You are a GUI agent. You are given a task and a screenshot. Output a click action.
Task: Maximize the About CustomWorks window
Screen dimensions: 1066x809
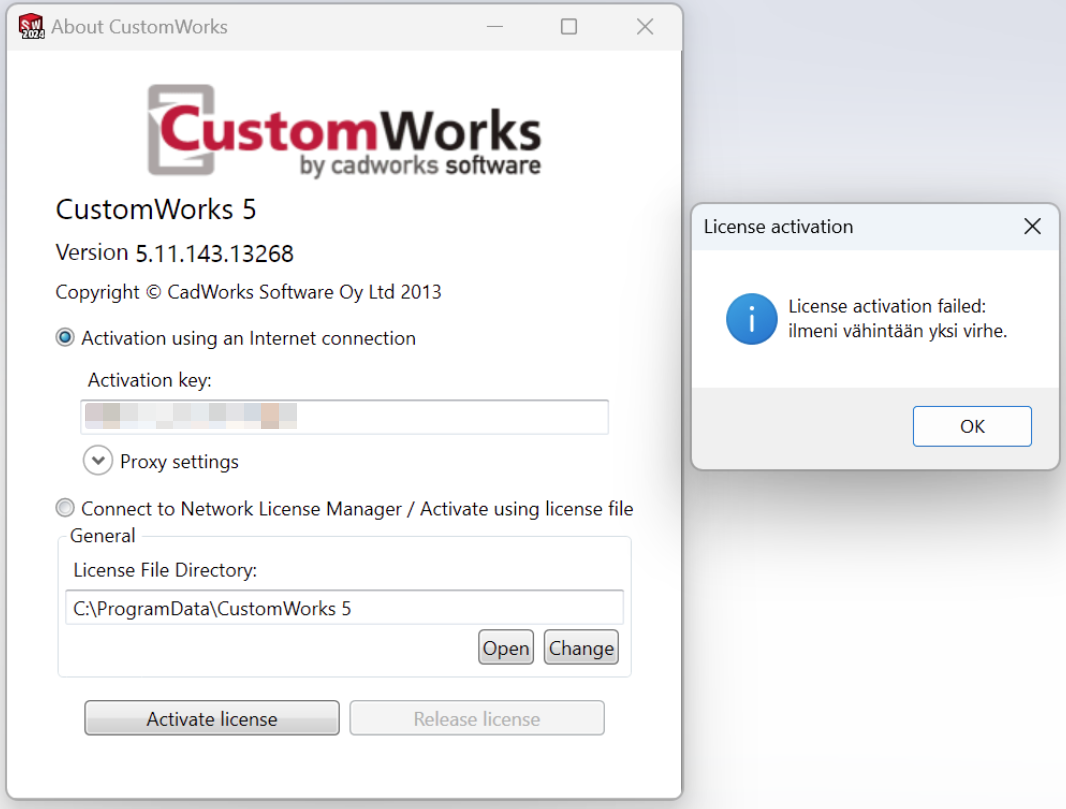point(569,27)
